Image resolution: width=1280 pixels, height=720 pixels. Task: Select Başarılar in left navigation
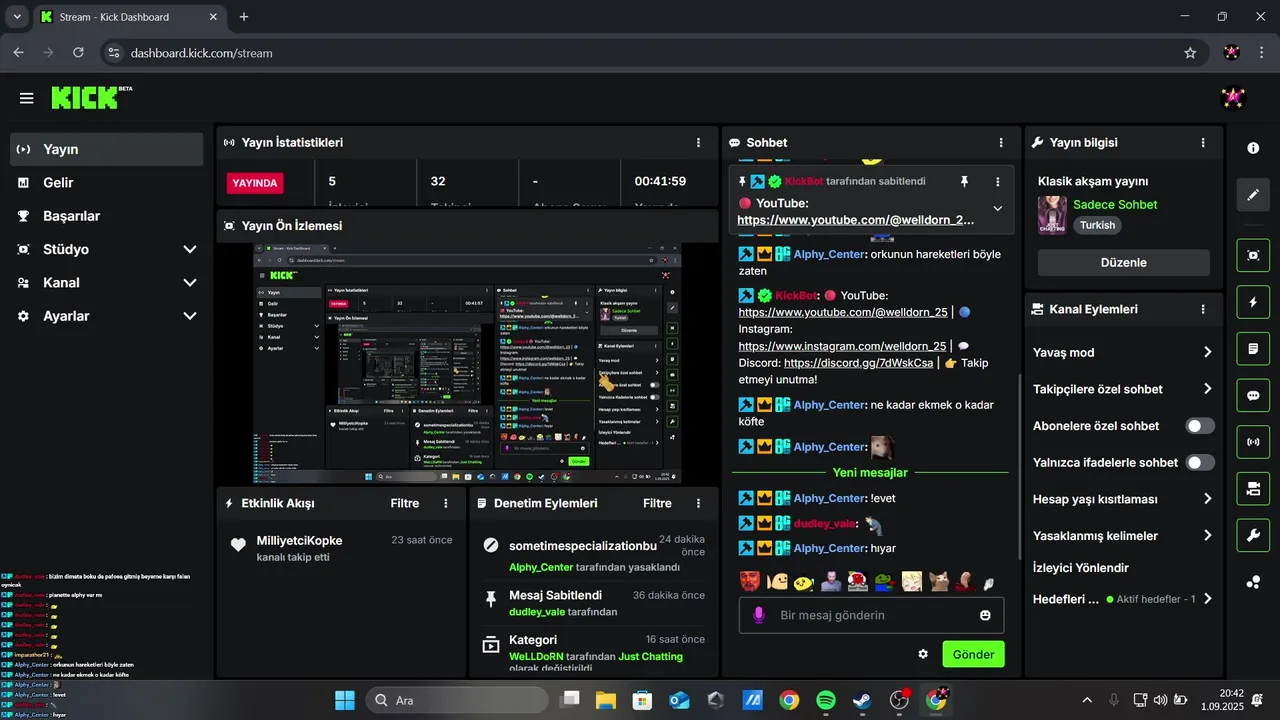[108, 216]
